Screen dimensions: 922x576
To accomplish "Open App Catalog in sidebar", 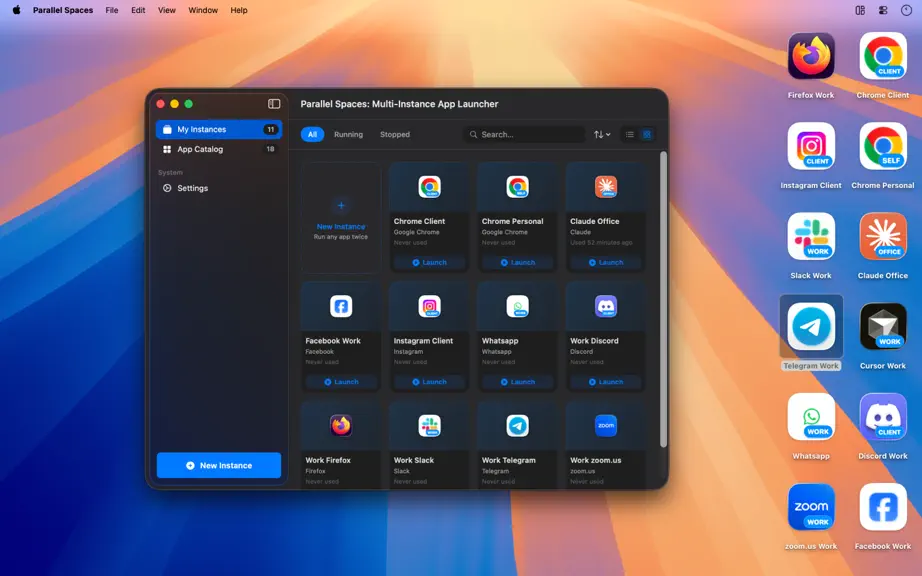I will click(219, 149).
